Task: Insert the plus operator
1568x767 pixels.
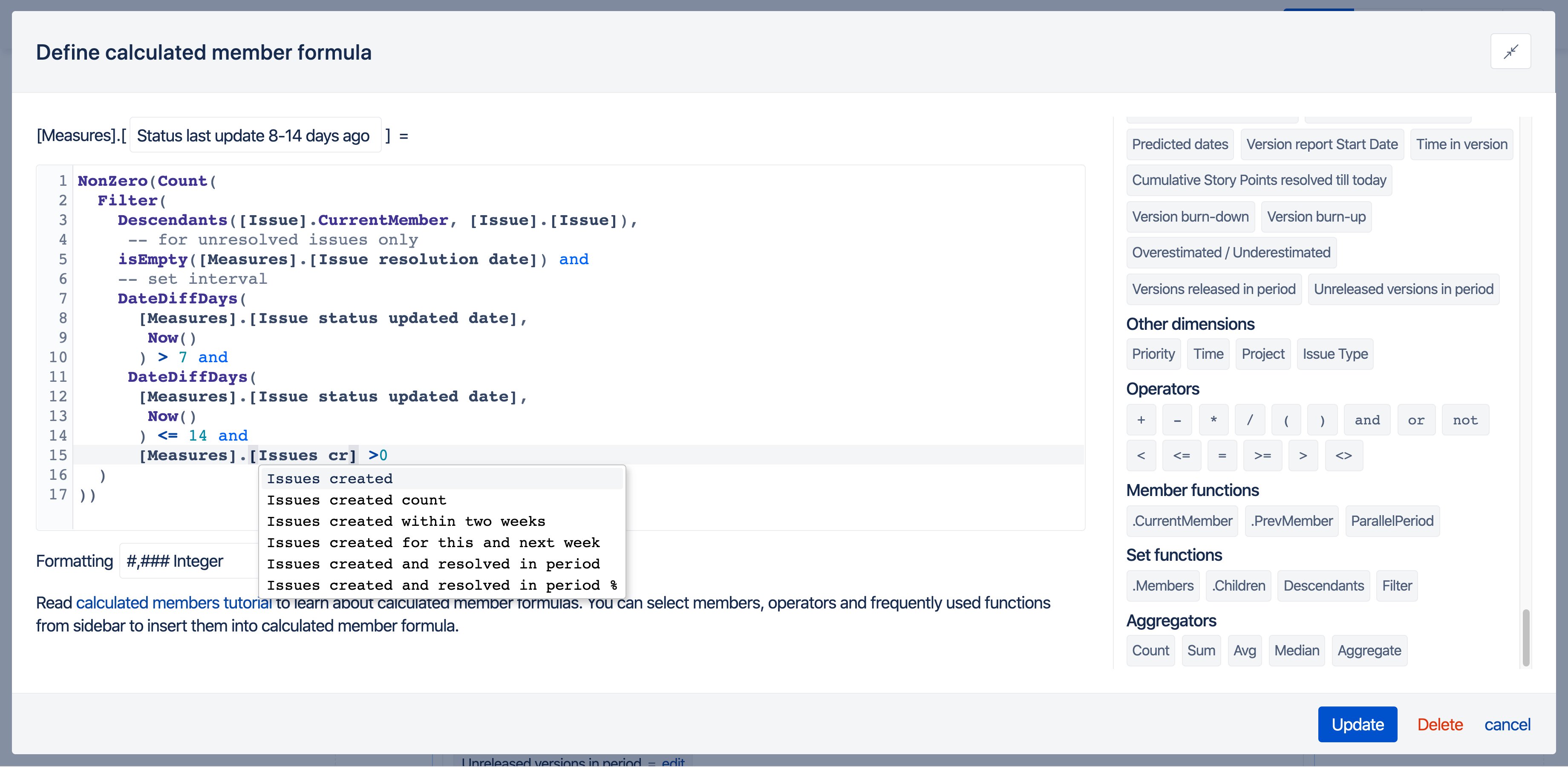Action: click(x=1141, y=420)
